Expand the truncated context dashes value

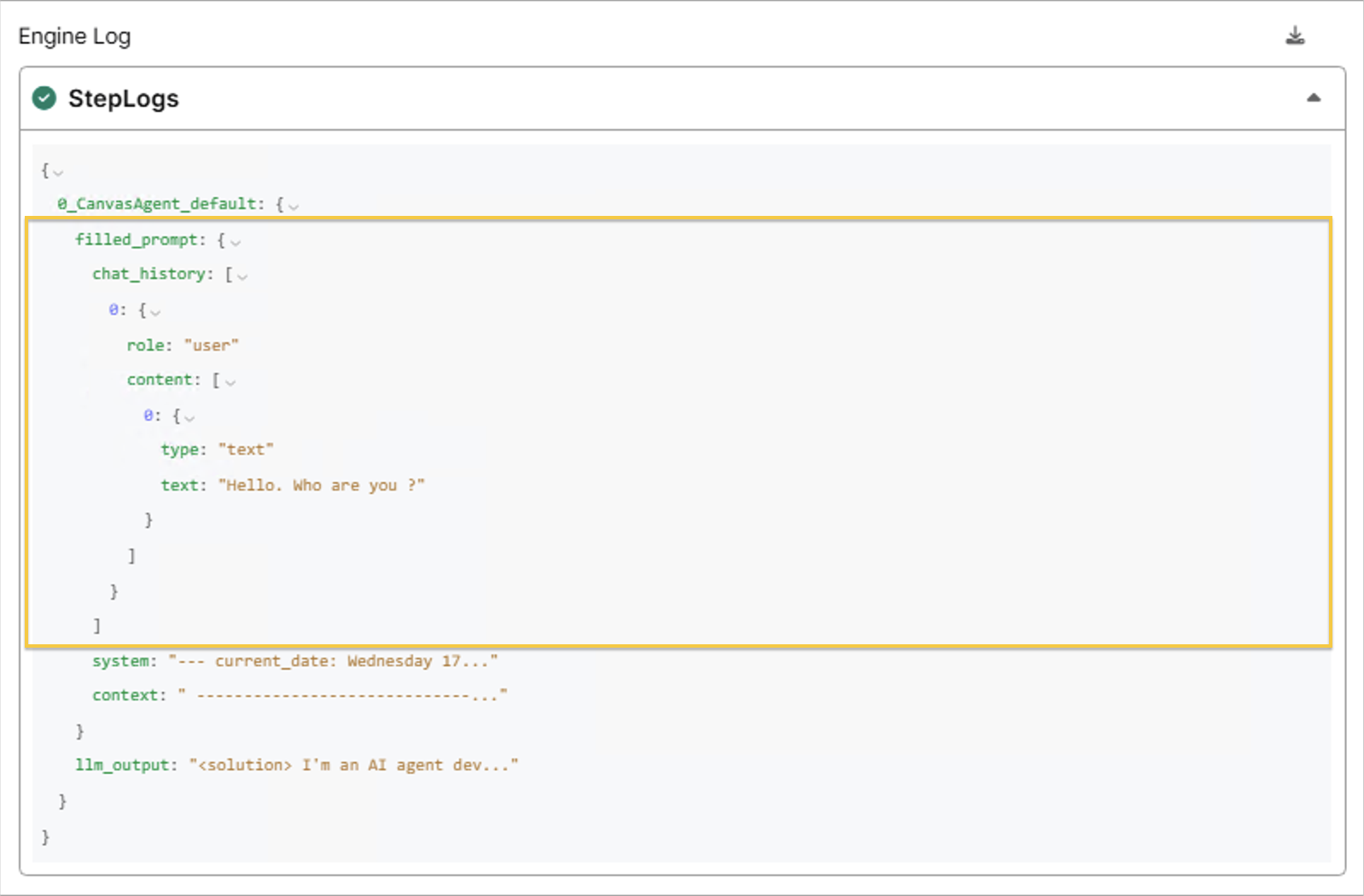342,695
